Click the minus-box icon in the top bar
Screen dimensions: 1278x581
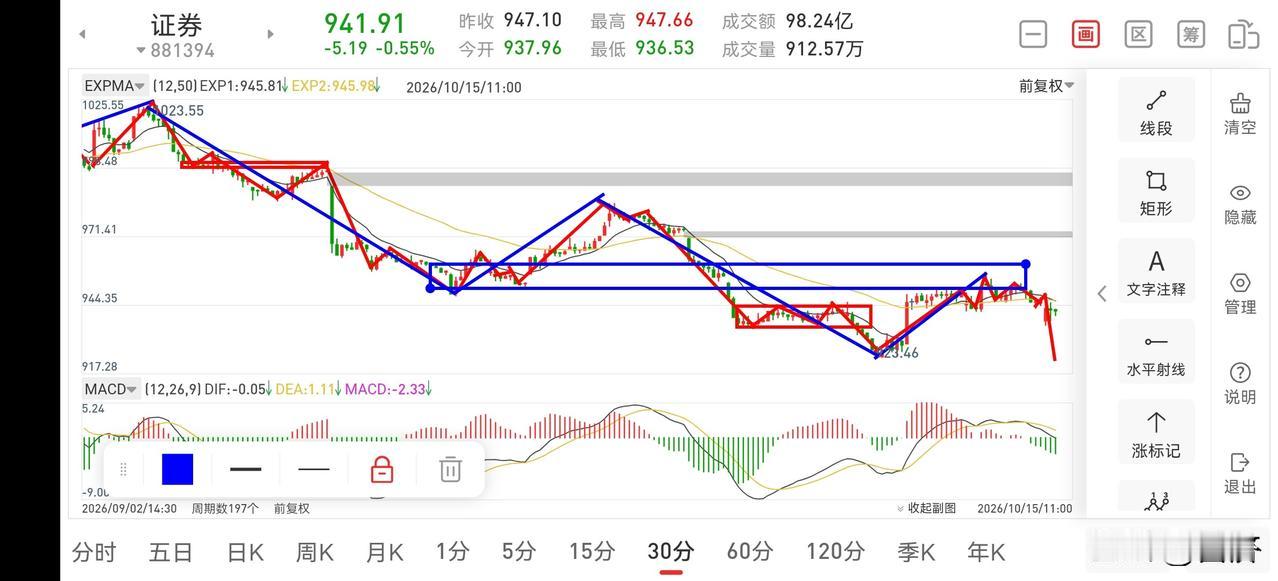tap(1033, 34)
